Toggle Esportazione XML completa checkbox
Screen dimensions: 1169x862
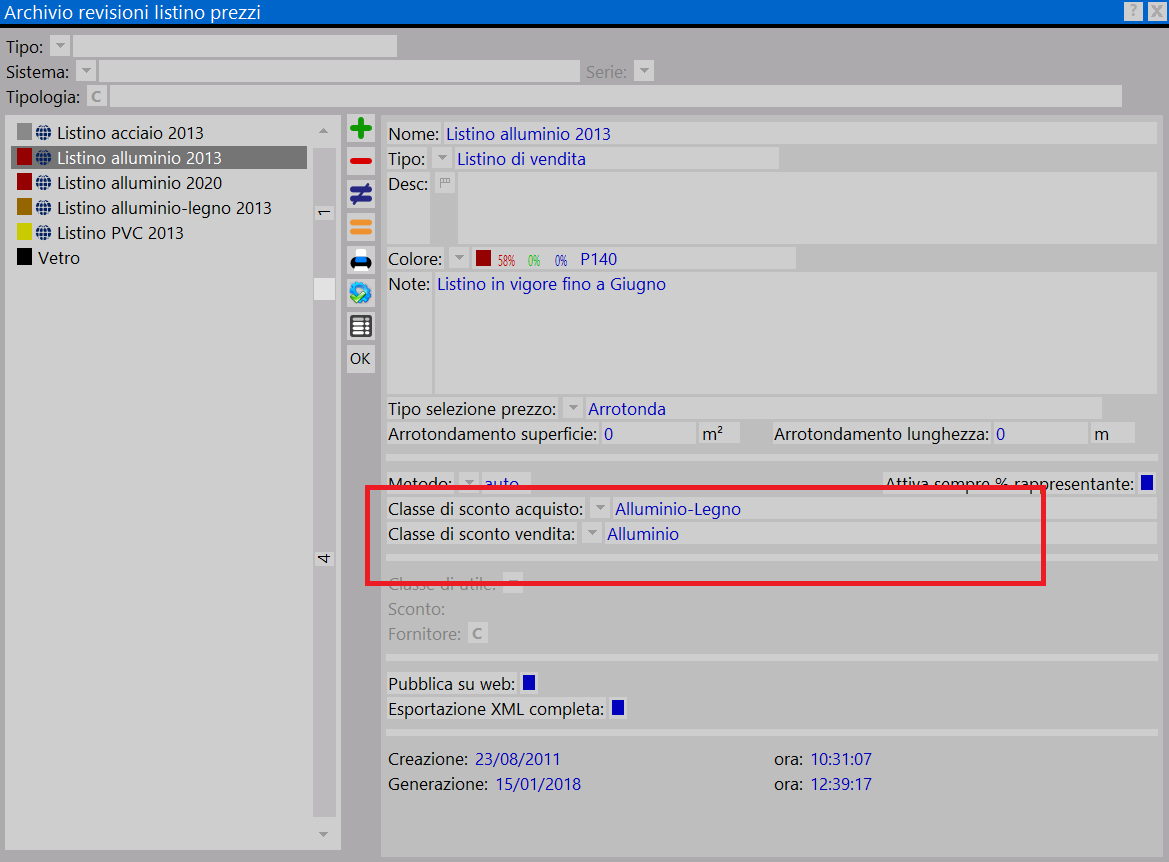[x=618, y=708]
